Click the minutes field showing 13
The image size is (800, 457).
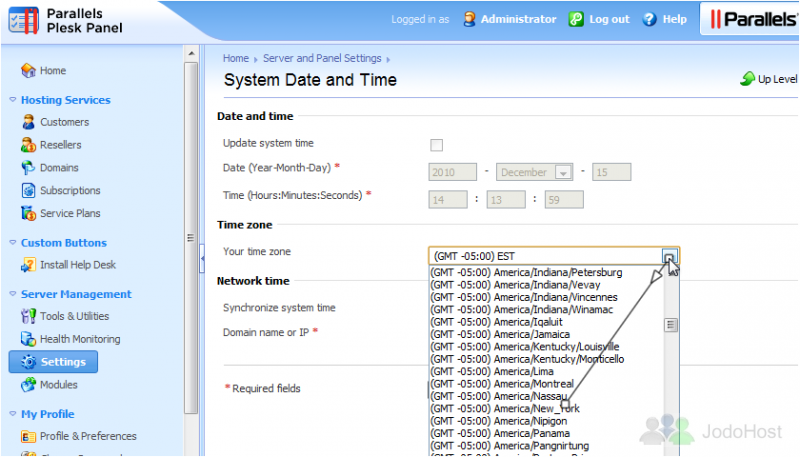click(506, 200)
